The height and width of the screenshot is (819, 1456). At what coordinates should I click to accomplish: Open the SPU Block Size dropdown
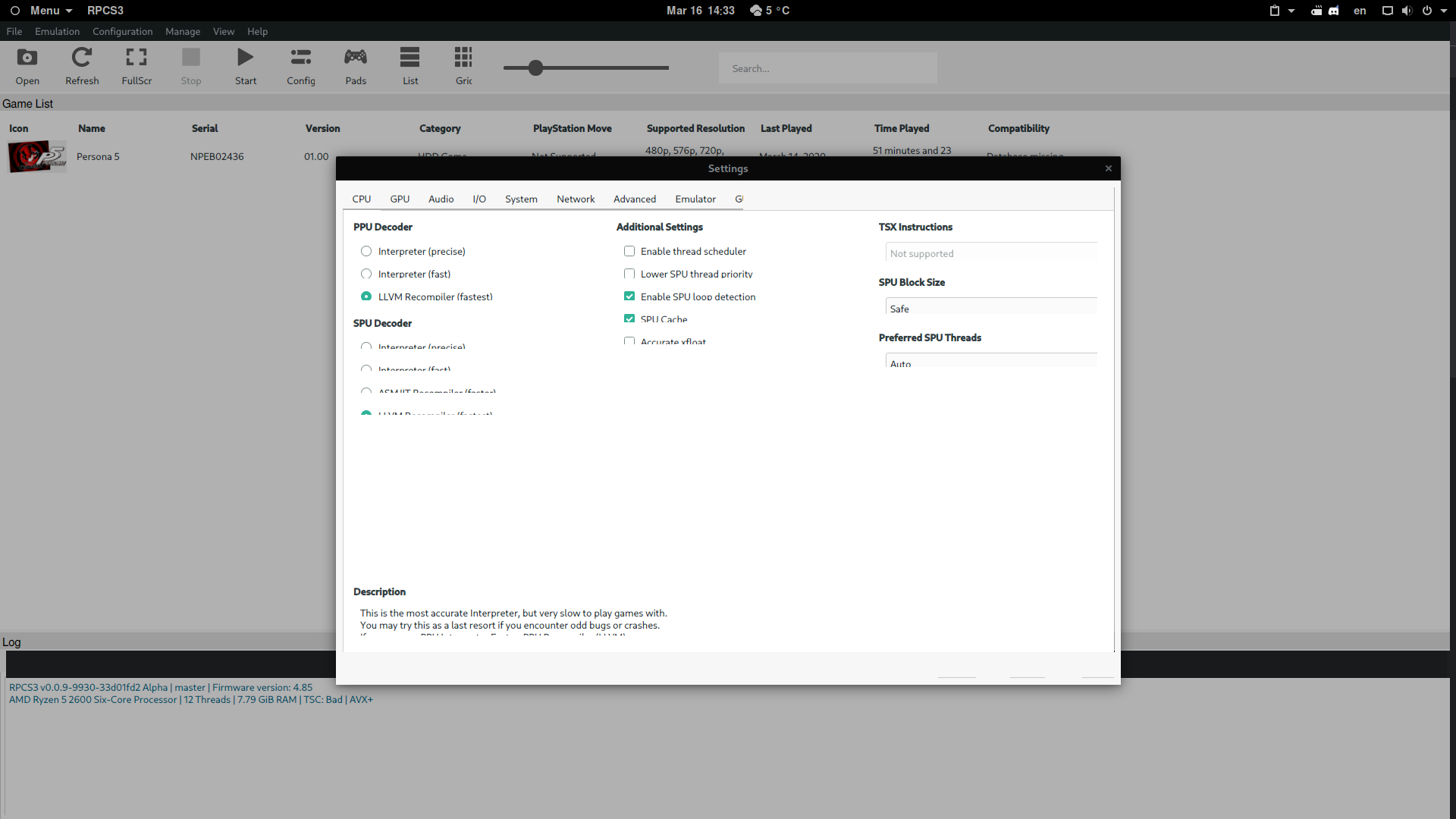[990, 308]
